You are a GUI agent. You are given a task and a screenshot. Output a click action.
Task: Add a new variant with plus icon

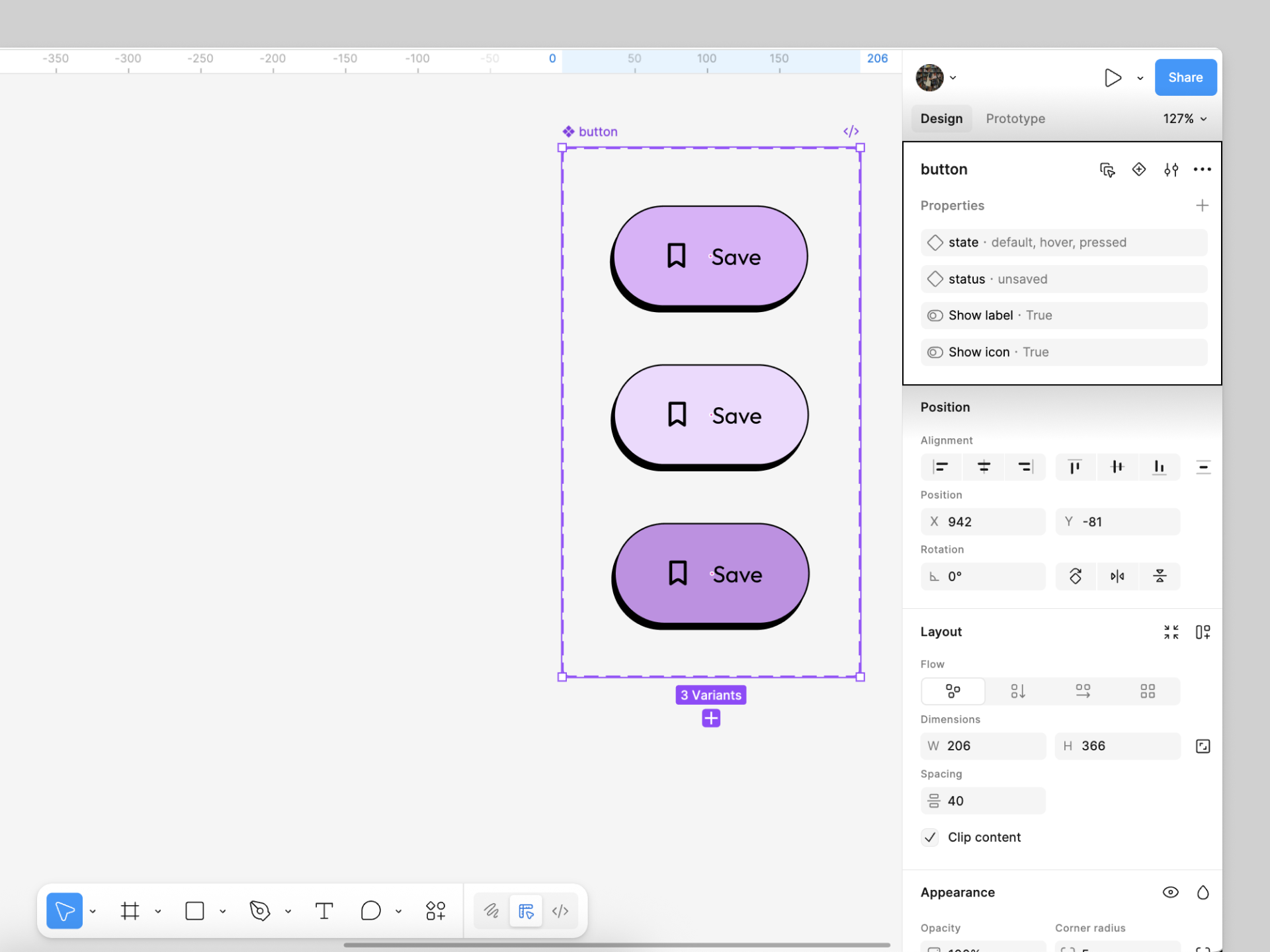coord(711,719)
